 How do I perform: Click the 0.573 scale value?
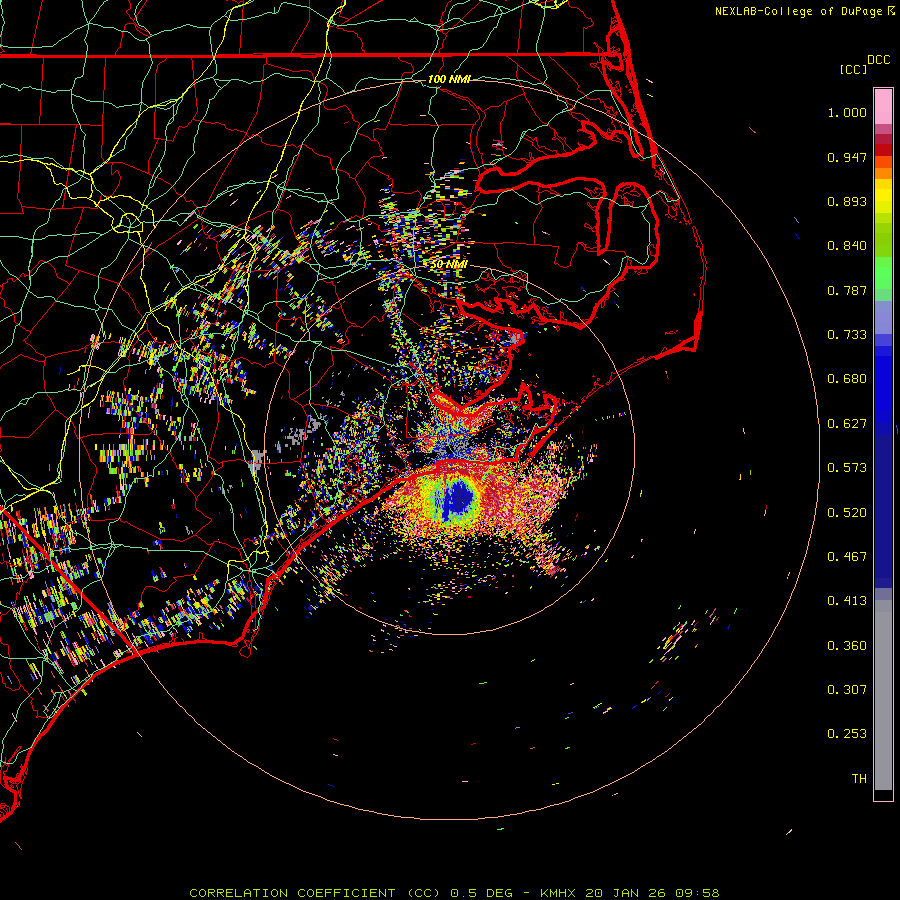point(847,468)
